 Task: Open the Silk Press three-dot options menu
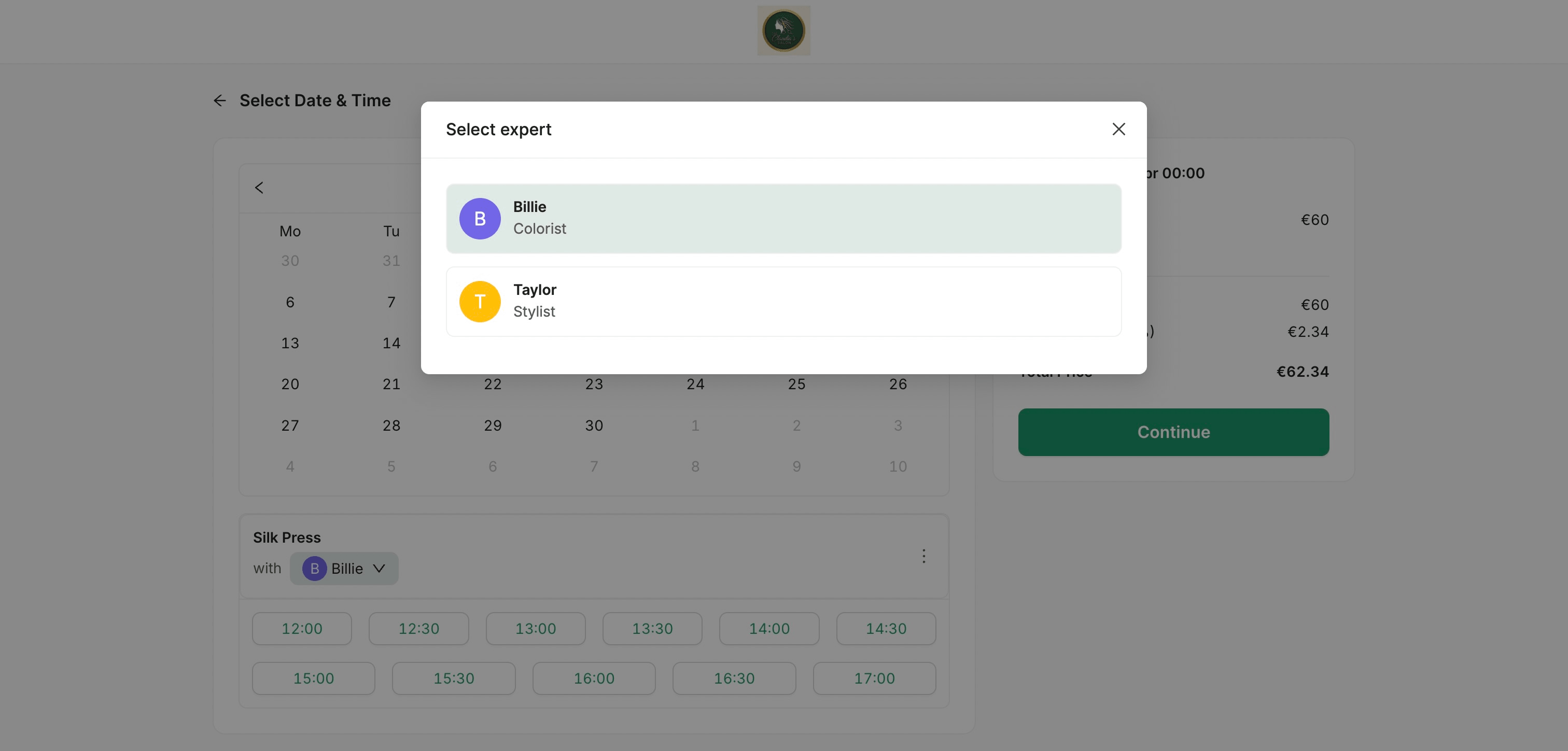[x=924, y=556]
